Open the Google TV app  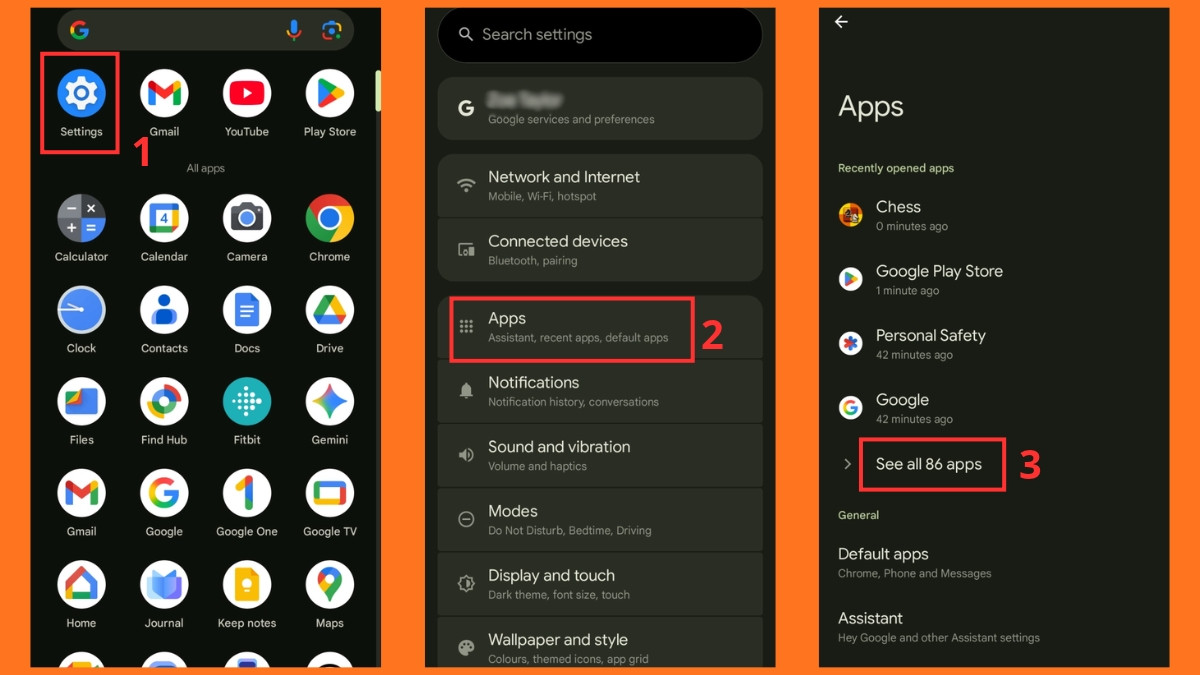[330, 494]
